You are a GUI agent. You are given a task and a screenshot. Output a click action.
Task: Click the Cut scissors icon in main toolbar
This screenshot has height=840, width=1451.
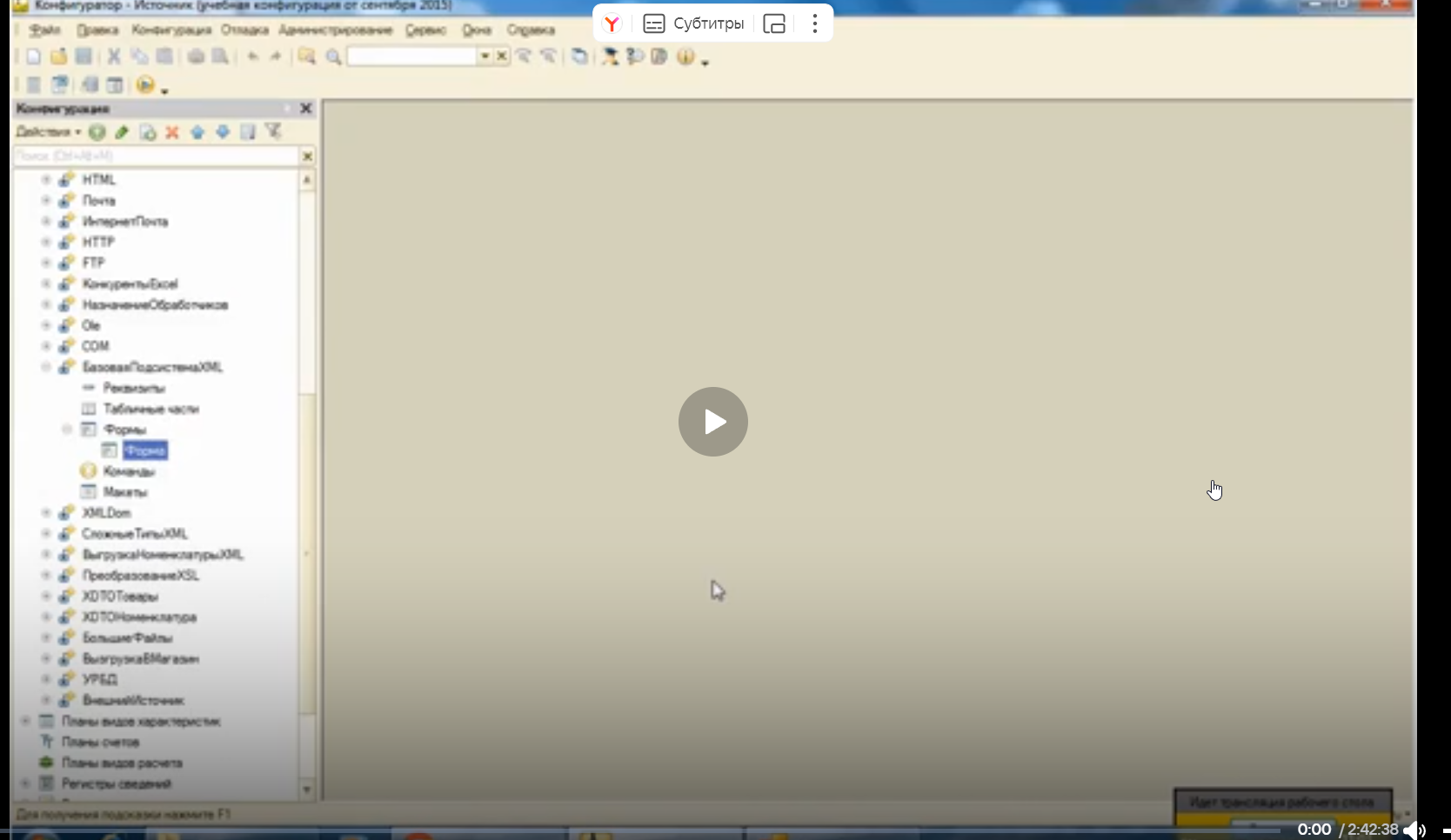[113, 57]
